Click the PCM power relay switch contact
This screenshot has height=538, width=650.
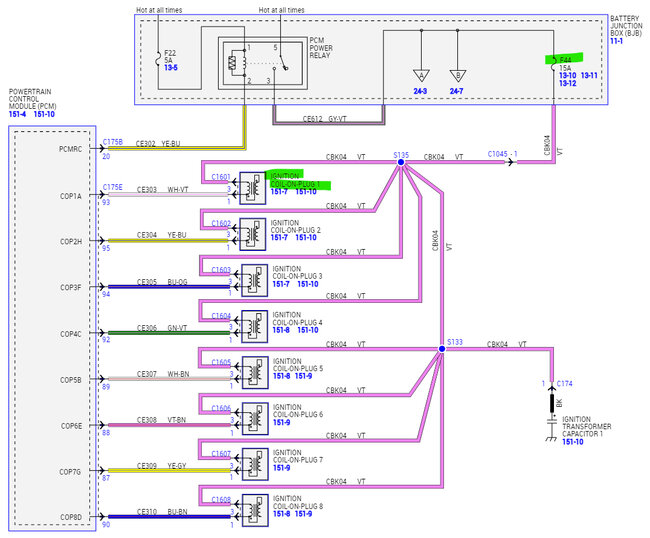[x=283, y=64]
